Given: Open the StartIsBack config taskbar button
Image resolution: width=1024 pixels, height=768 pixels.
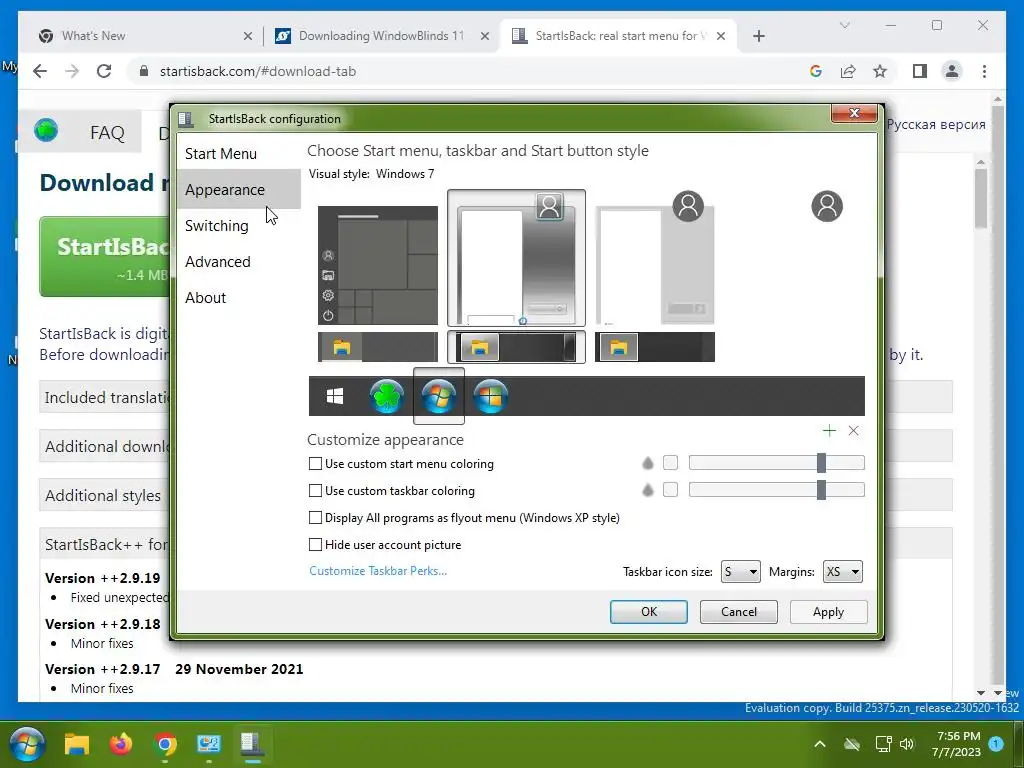Looking at the screenshot, I should click(252, 744).
